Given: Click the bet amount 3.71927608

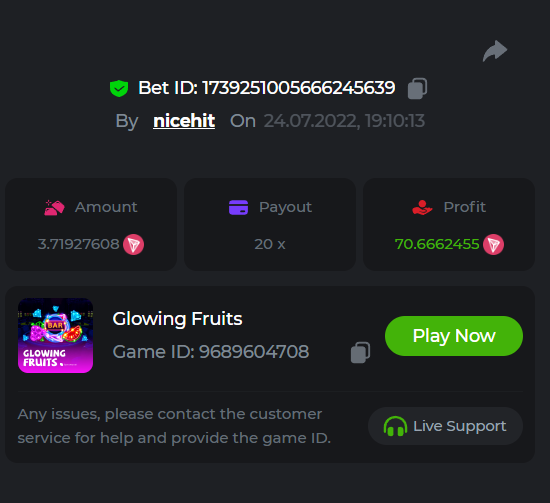Looking at the screenshot, I should click(79, 244).
